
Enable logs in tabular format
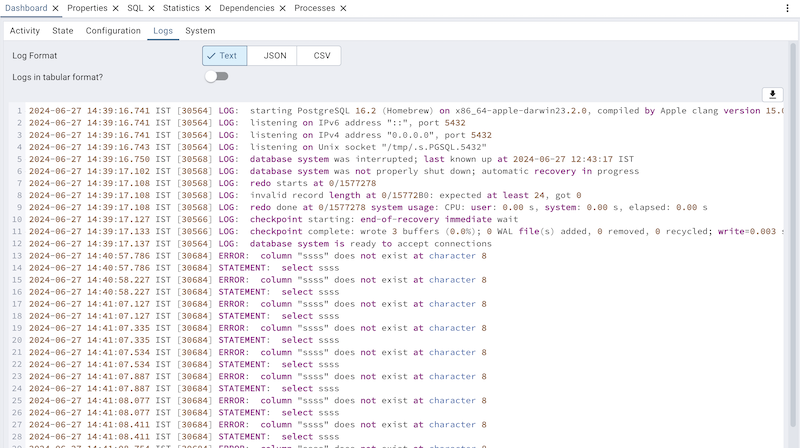(x=216, y=76)
